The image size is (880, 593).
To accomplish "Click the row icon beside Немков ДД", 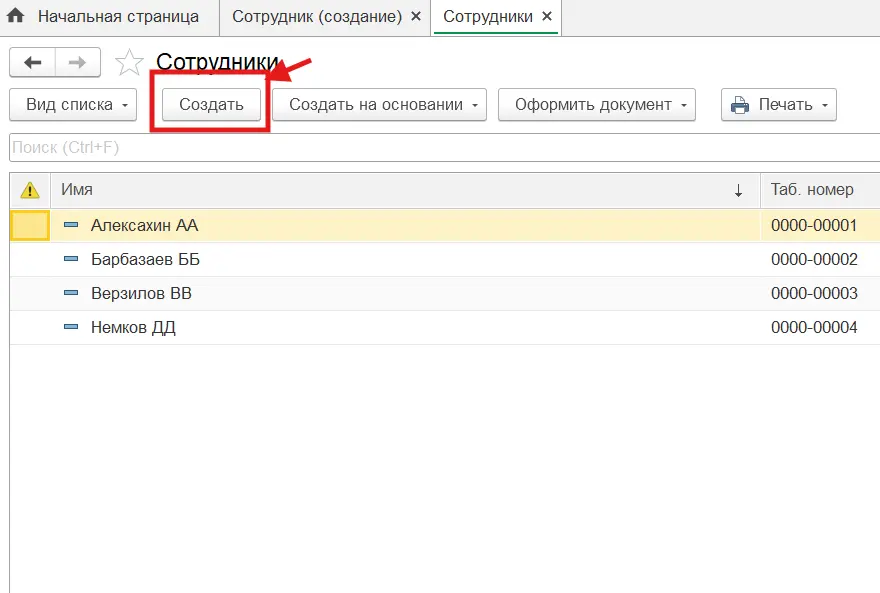I will point(71,328).
